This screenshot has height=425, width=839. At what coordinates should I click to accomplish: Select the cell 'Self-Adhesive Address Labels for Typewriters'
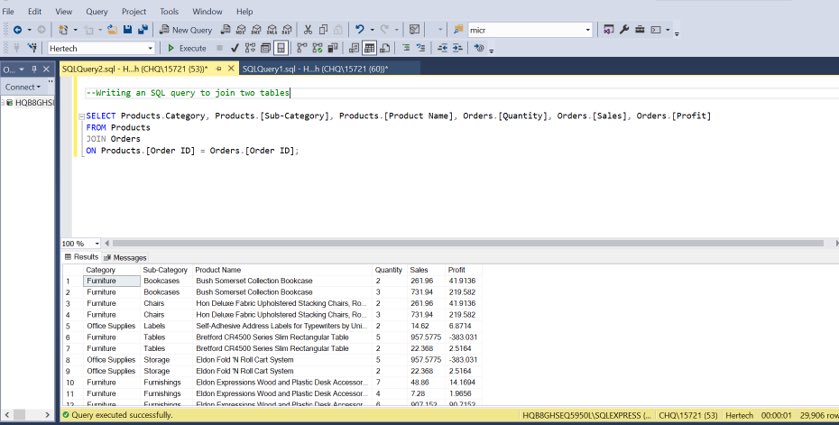click(x=282, y=326)
